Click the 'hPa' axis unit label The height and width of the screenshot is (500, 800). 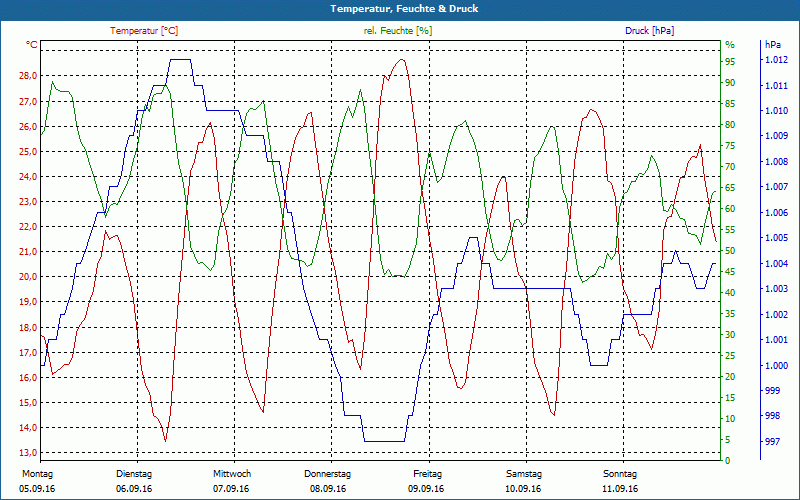(x=773, y=45)
